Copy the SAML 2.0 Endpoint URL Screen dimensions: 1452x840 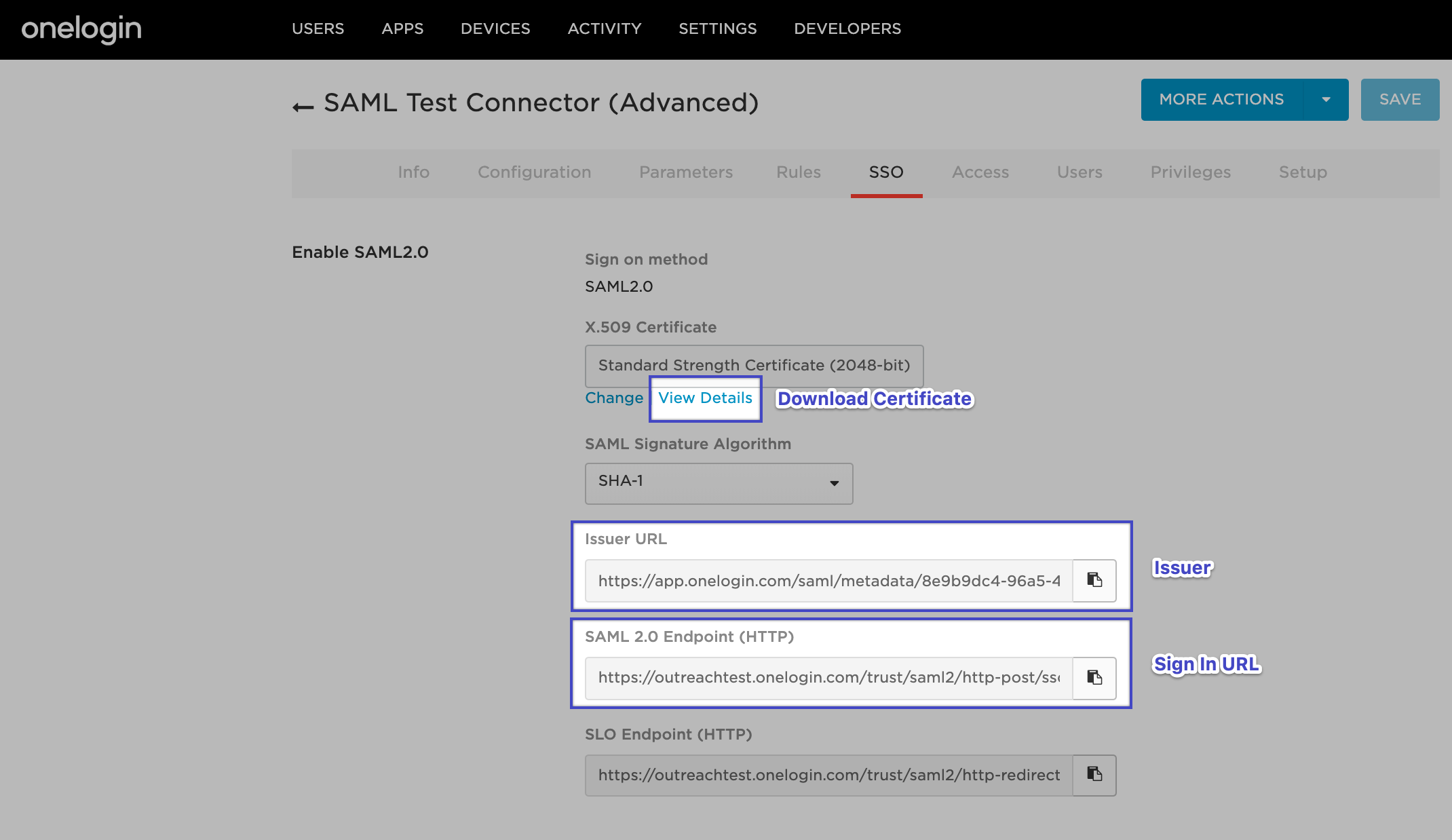[x=1094, y=678]
